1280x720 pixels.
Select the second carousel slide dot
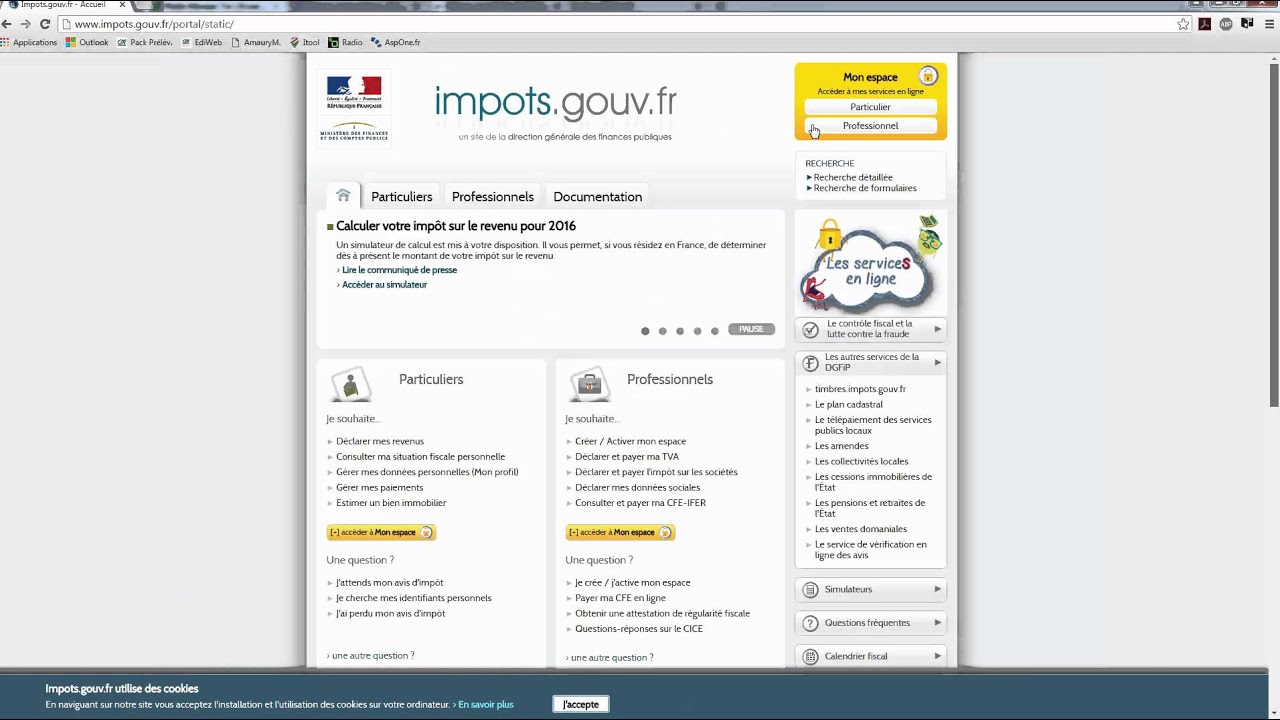point(662,331)
